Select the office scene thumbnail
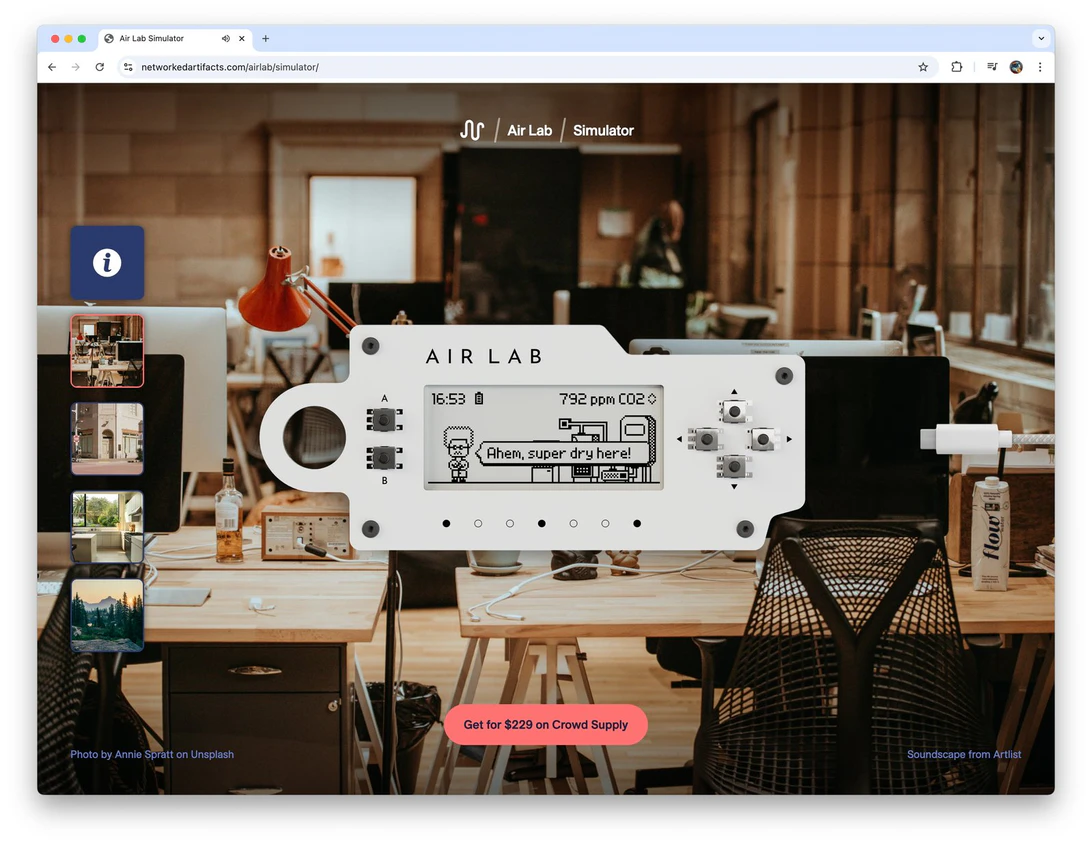The height and width of the screenshot is (844, 1092). pyautogui.click(x=107, y=351)
